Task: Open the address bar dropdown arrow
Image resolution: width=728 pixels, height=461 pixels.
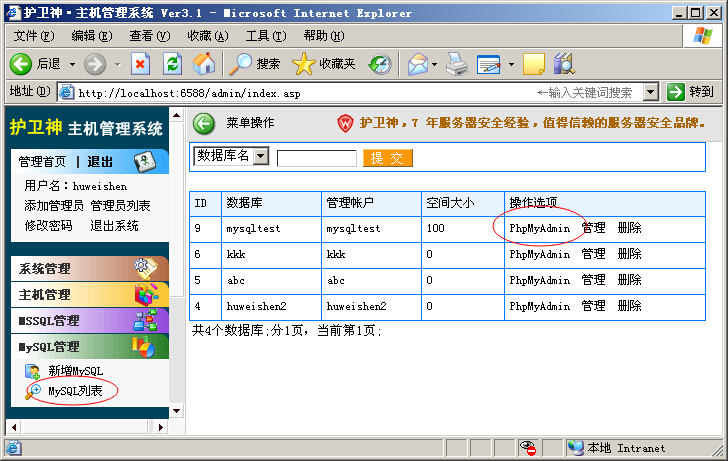Action: [650, 92]
